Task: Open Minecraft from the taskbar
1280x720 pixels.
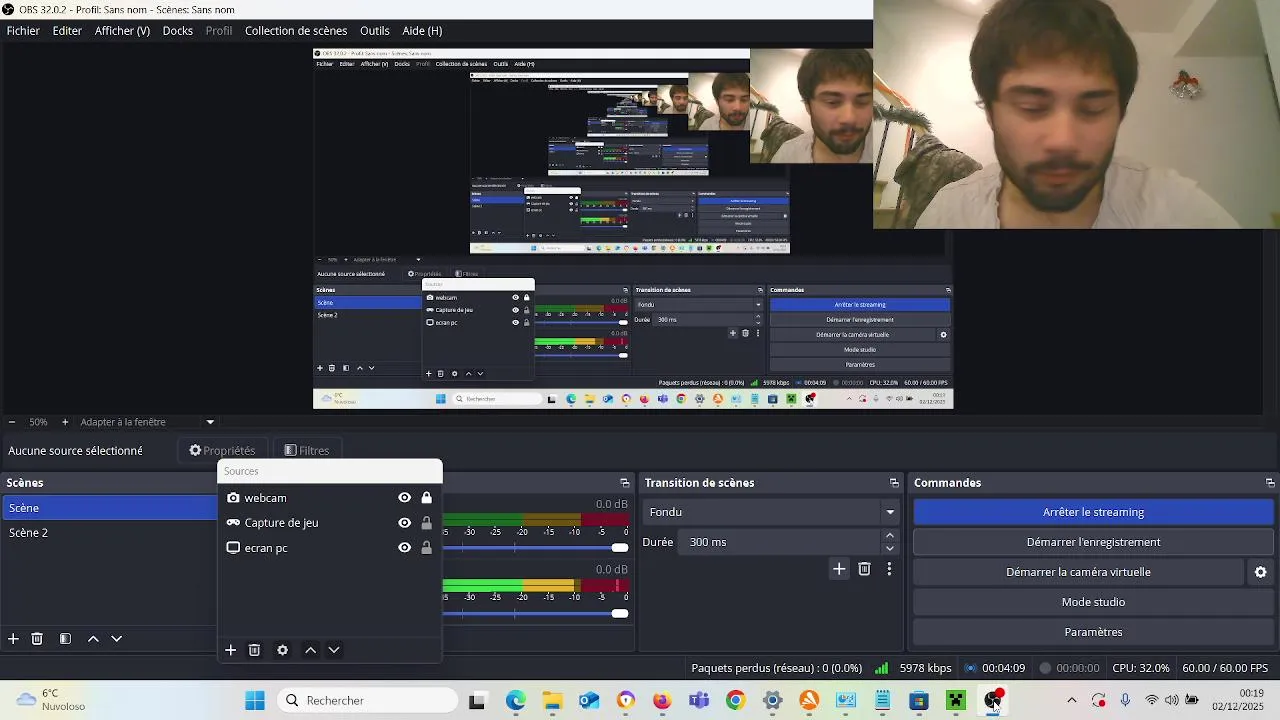Action: point(956,701)
